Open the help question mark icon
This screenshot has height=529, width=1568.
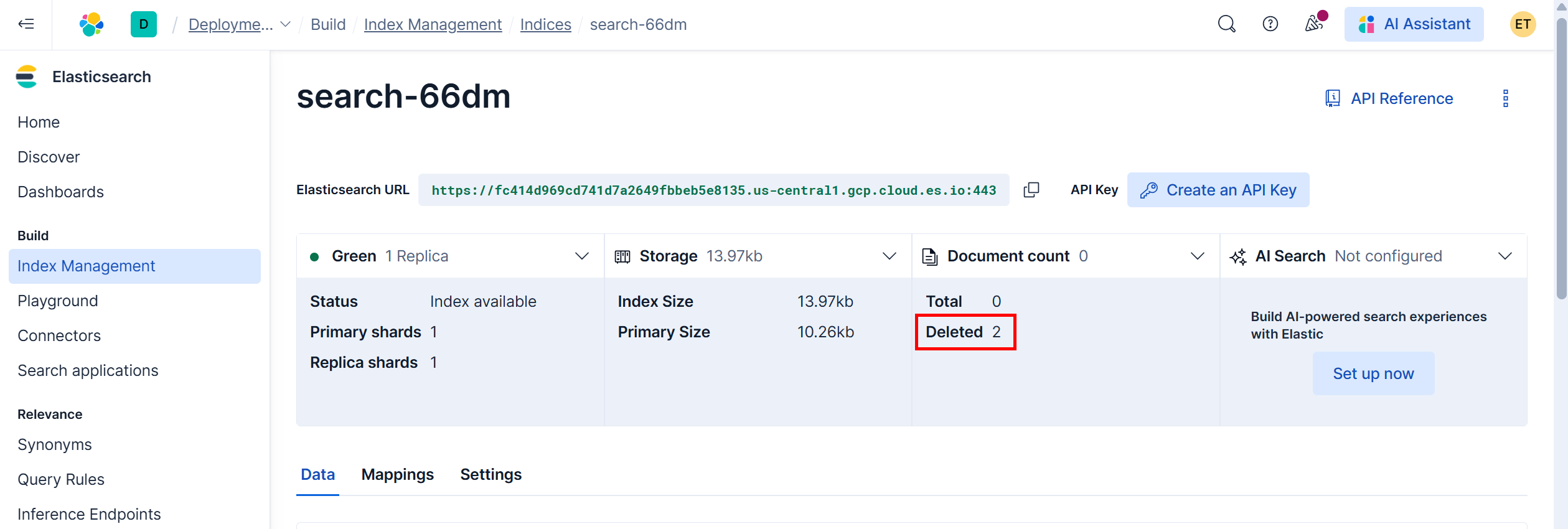1270,24
